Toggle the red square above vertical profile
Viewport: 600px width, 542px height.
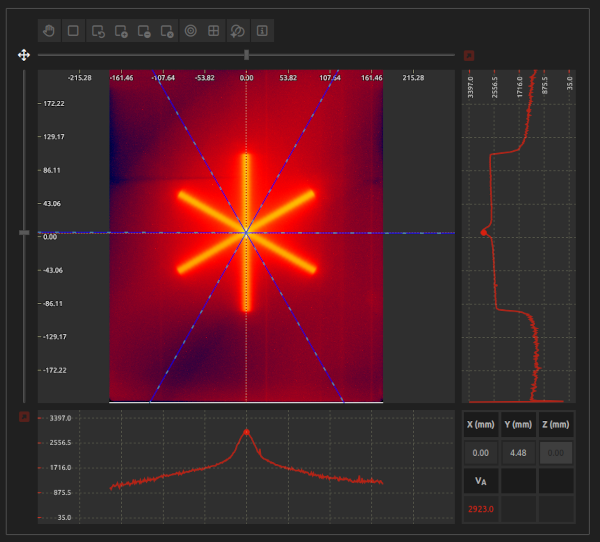[x=469, y=56]
